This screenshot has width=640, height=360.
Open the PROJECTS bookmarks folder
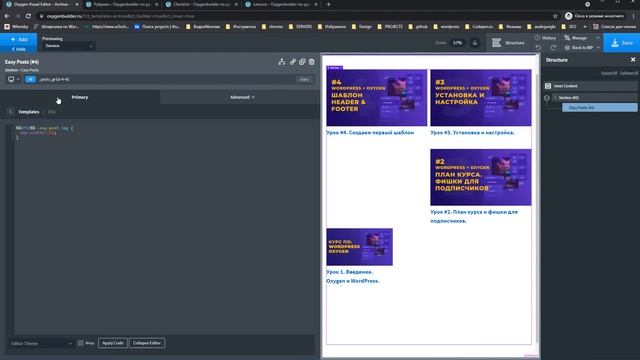tap(390, 27)
